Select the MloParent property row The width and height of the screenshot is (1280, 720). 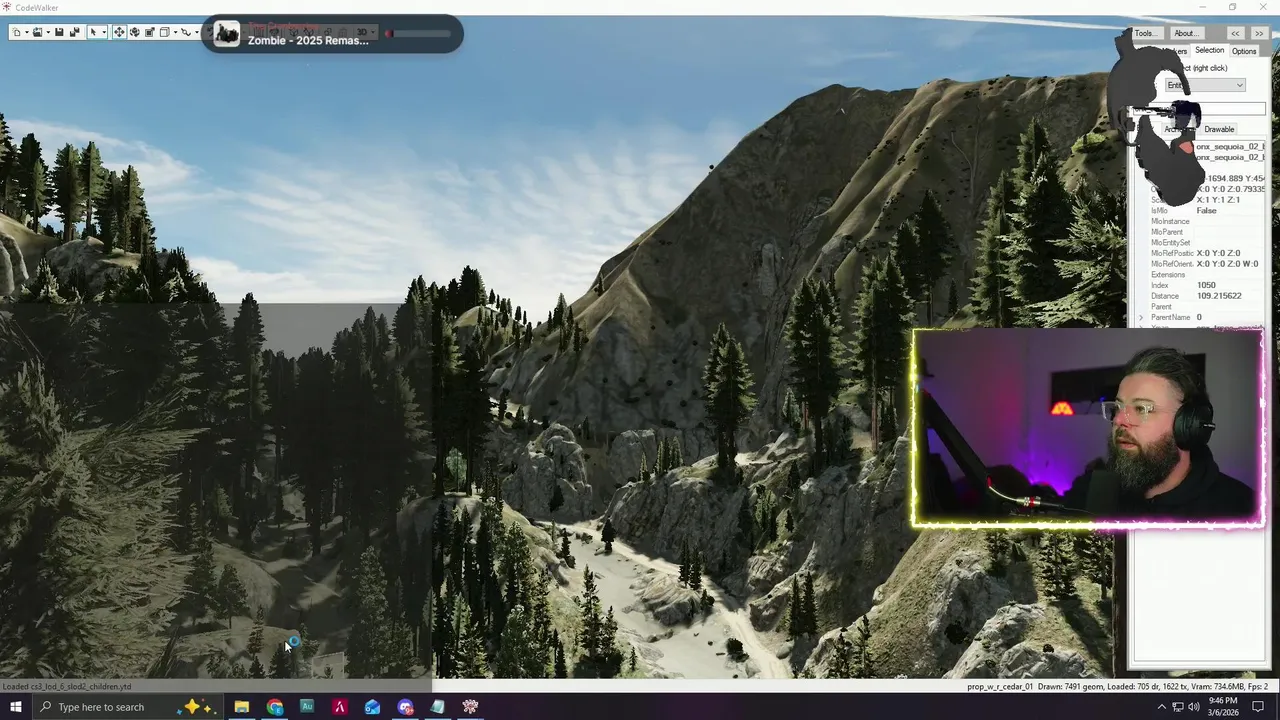coord(1207,232)
